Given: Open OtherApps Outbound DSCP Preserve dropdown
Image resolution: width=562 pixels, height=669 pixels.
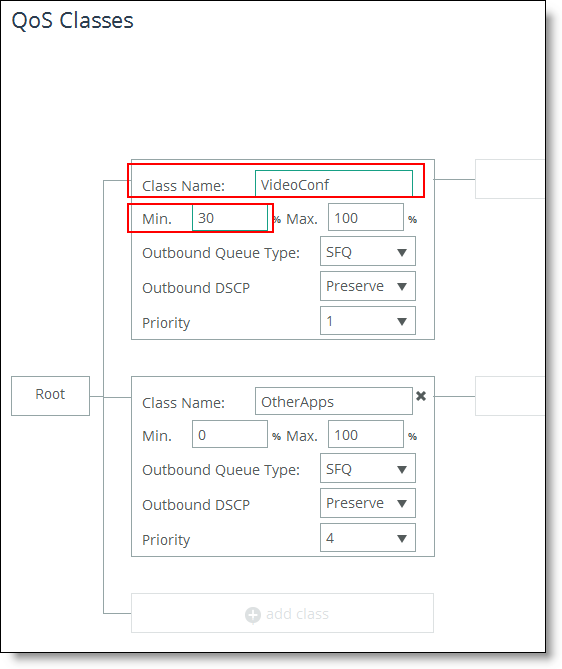Looking at the screenshot, I should 367,503.
